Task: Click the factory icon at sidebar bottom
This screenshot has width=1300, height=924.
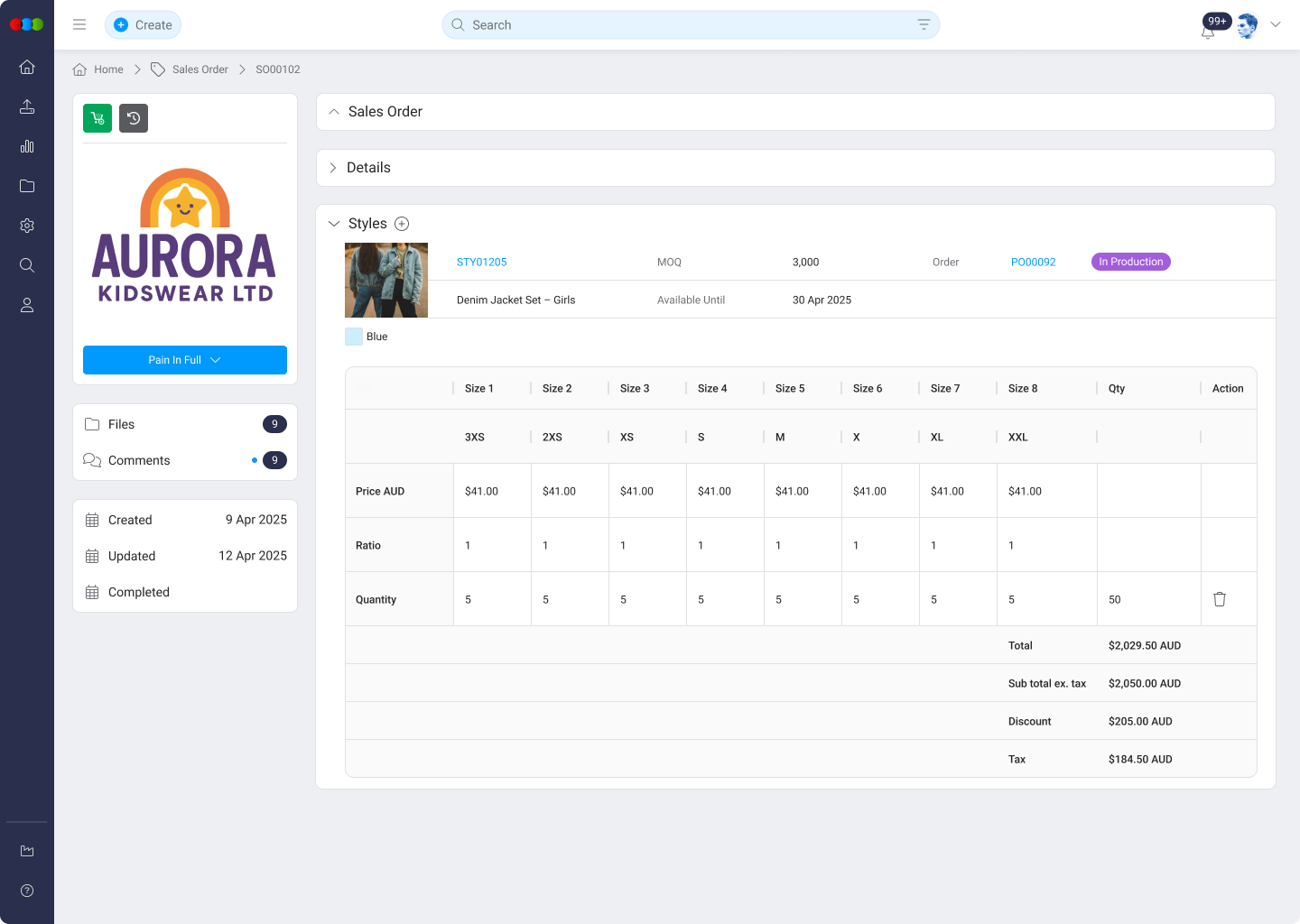Action: click(x=26, y=851)
